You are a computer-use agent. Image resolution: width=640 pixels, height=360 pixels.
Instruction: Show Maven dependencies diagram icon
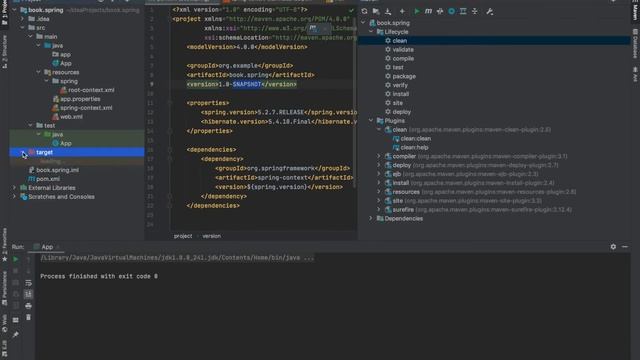point(463,11)
